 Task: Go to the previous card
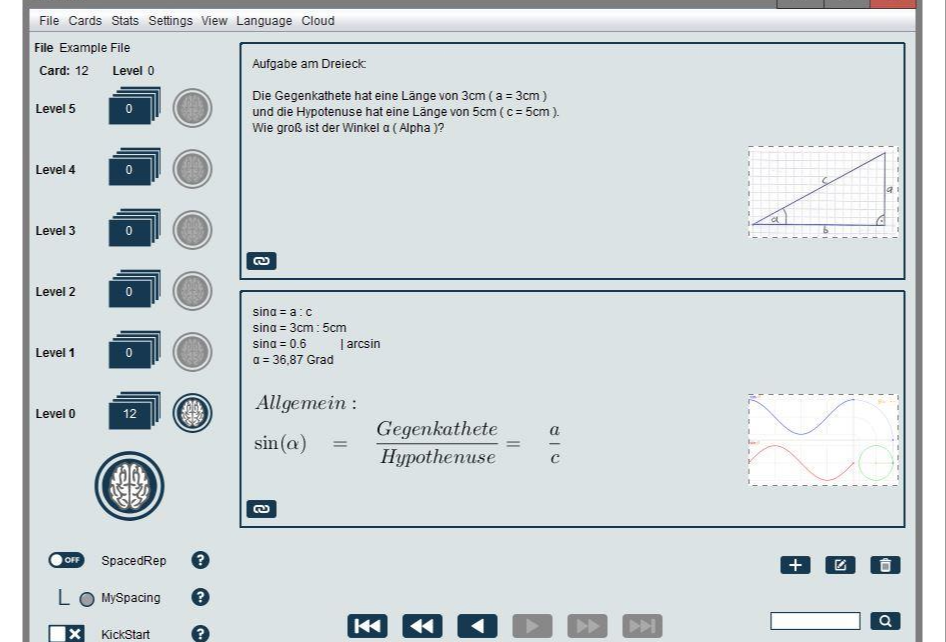point(477,625)
